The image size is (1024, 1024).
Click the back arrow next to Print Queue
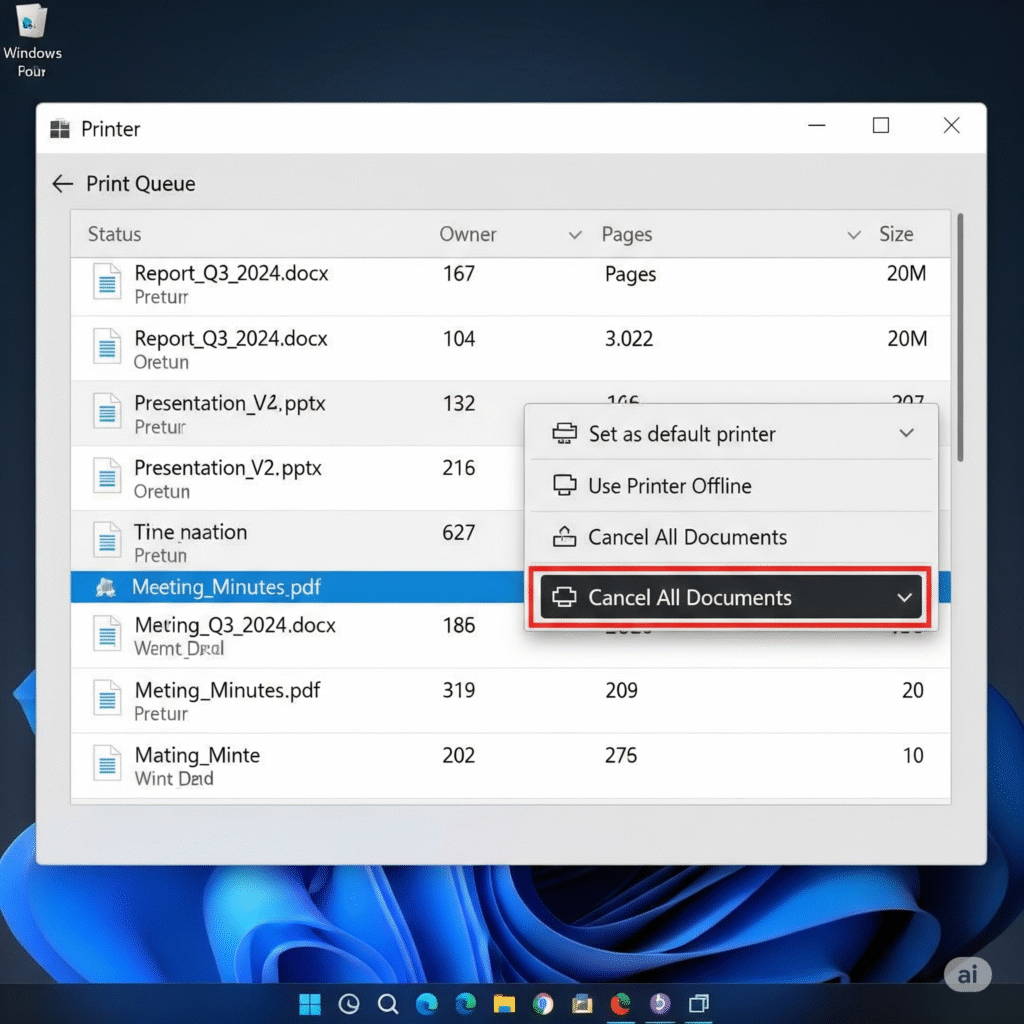pyautogui.click(x=61, y=184)
